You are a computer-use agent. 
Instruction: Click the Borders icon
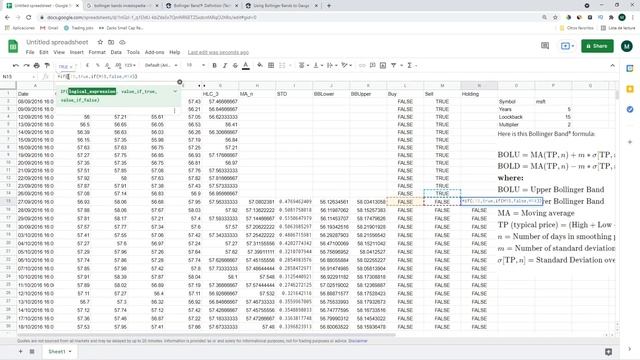pyautogui.click(x=271, y=65)
